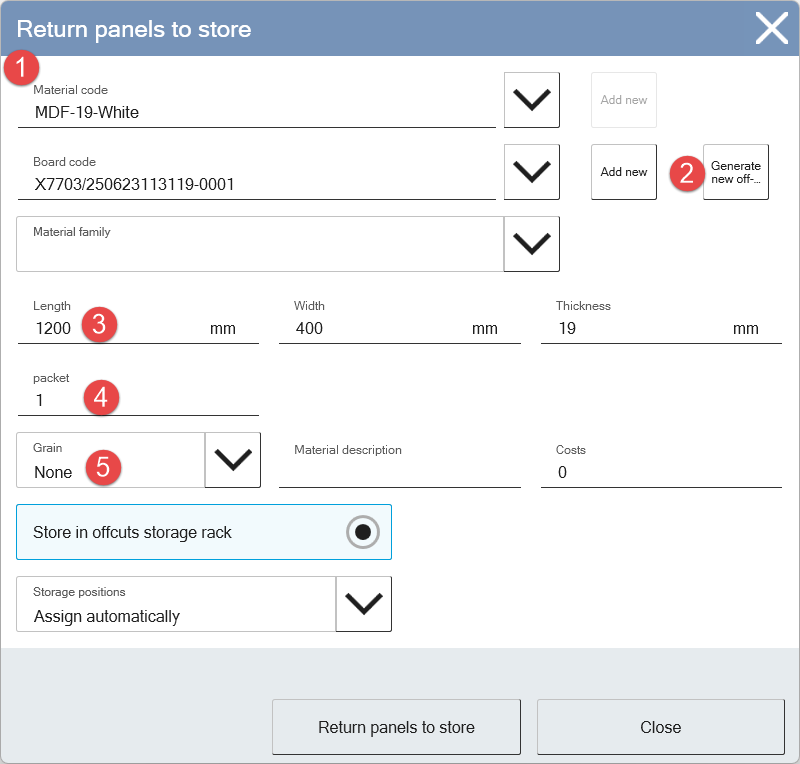800x764 pixels.
Task: Expand the Grain dropdown arrow
Action: (x=233, y=460)
